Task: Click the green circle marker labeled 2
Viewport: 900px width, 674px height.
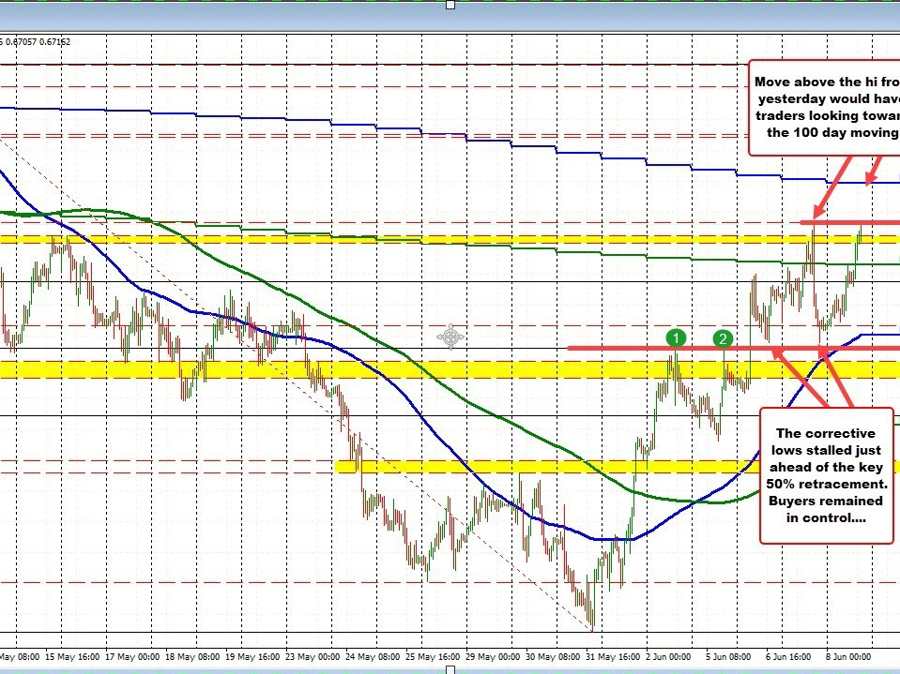Action: [723, 339]
